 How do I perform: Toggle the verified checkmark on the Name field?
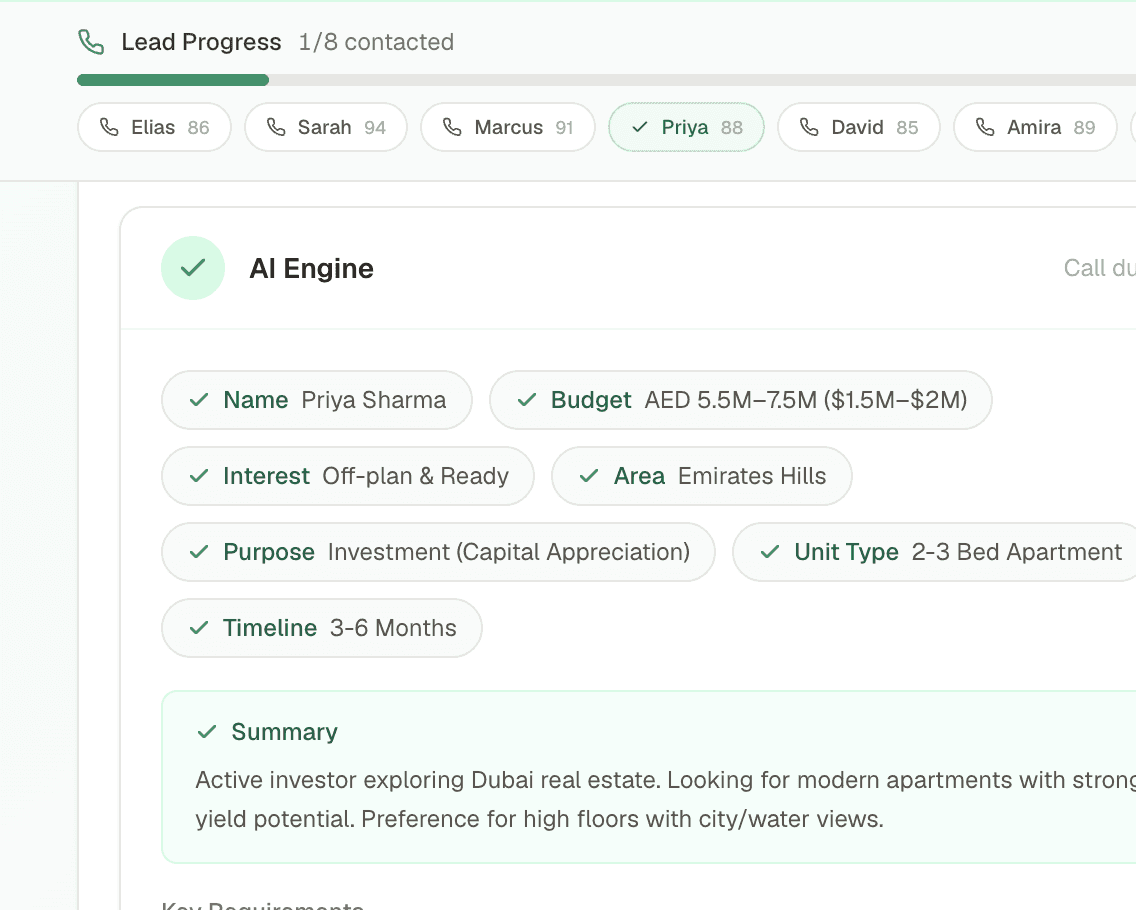[198, 400]
